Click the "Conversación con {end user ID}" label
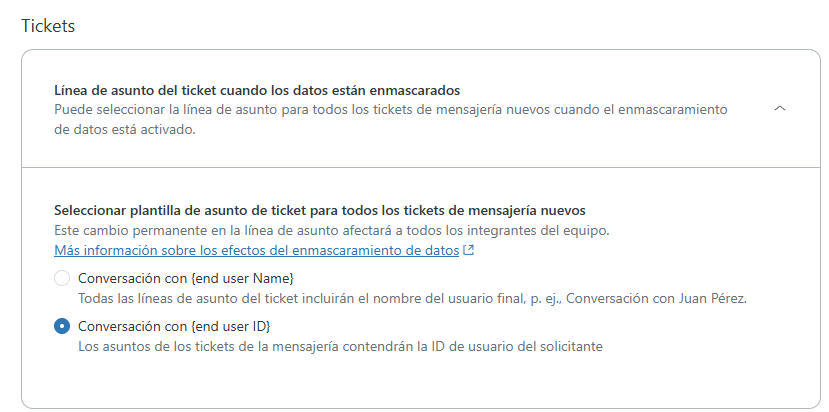 [x=175, y=327]
